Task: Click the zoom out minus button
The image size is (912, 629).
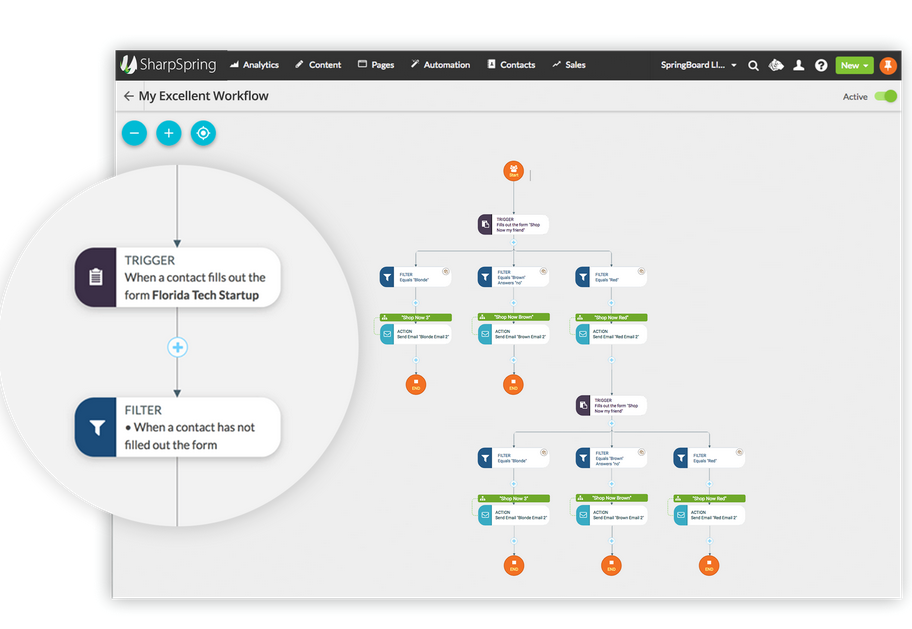Action: click(x=135, y=133)
